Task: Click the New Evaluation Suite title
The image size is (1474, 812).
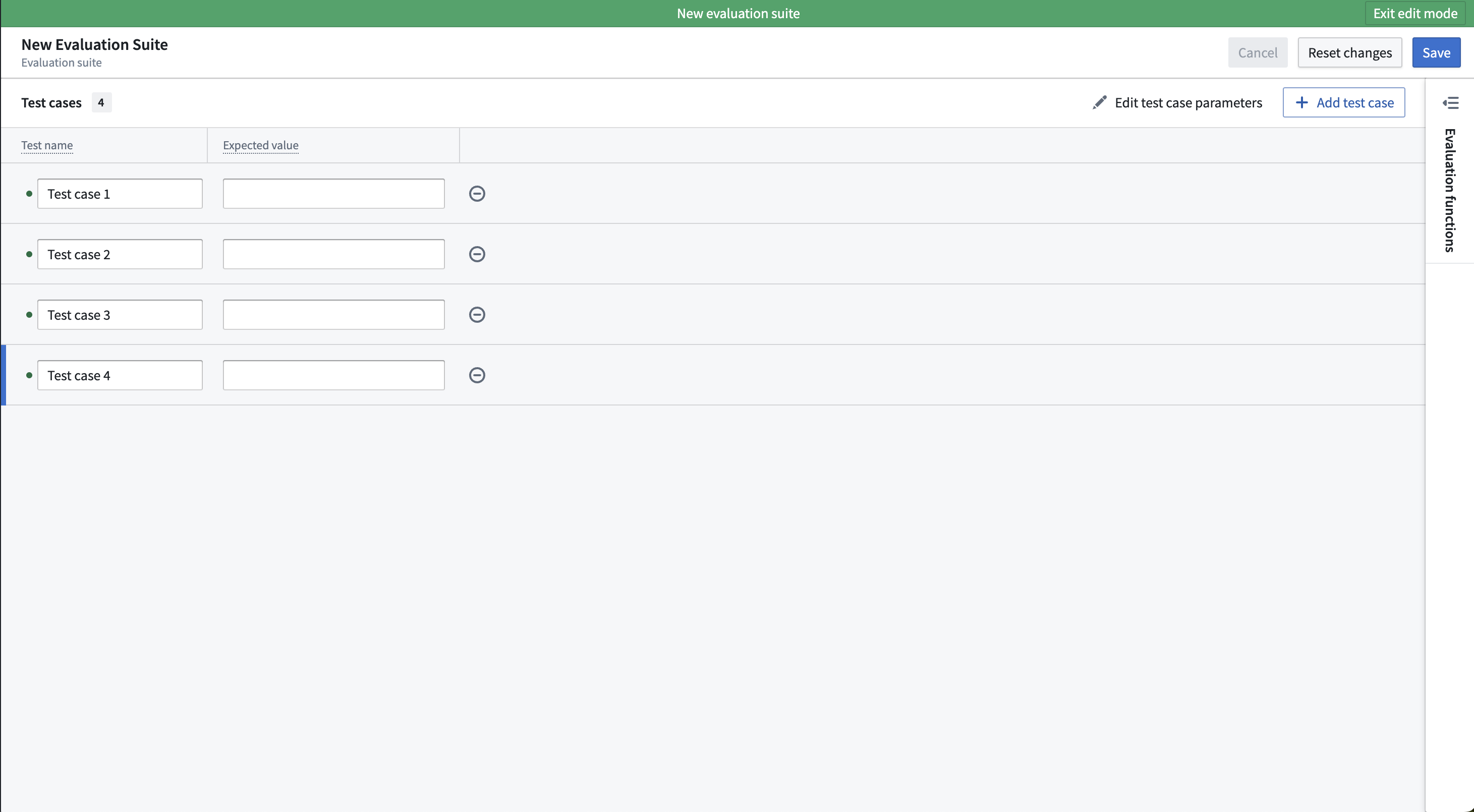Action: [94, 44]
